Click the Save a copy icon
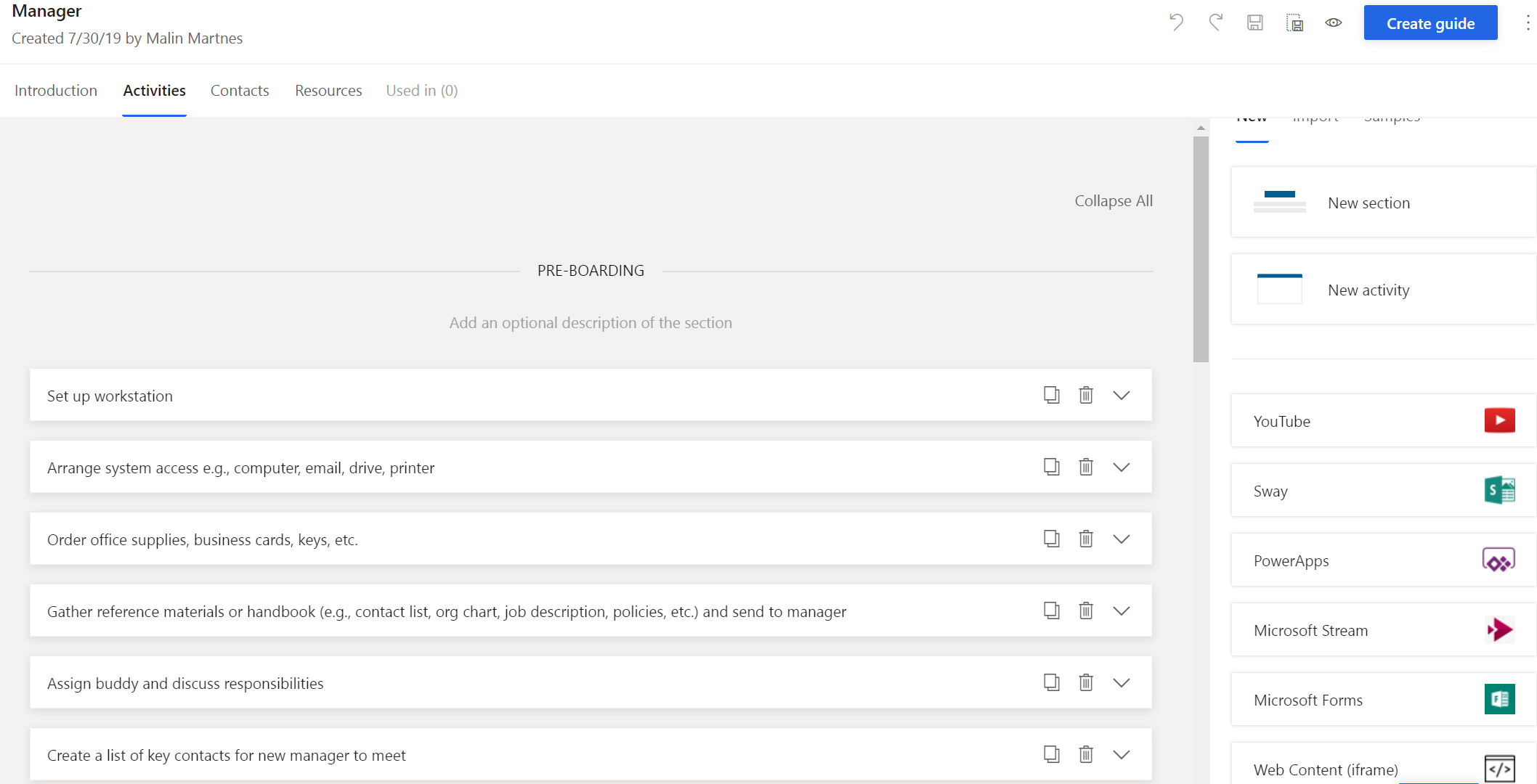1537x784 pixels. [1295, 23]
